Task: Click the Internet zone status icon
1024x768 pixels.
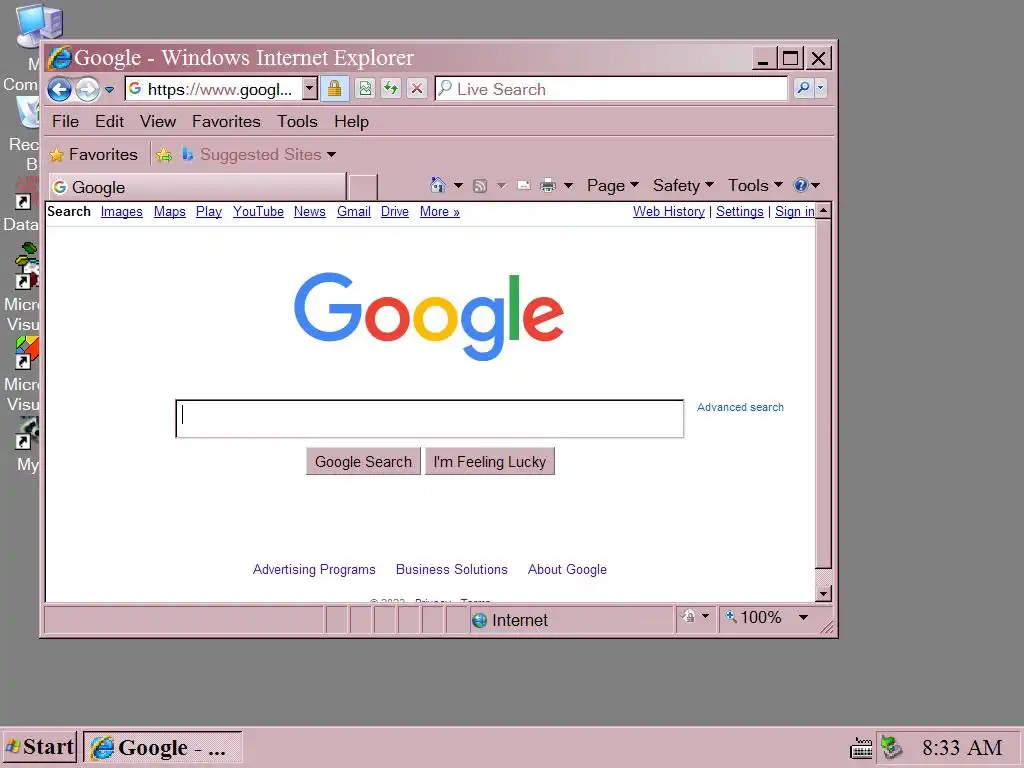Action: click(x=479, y=620)
